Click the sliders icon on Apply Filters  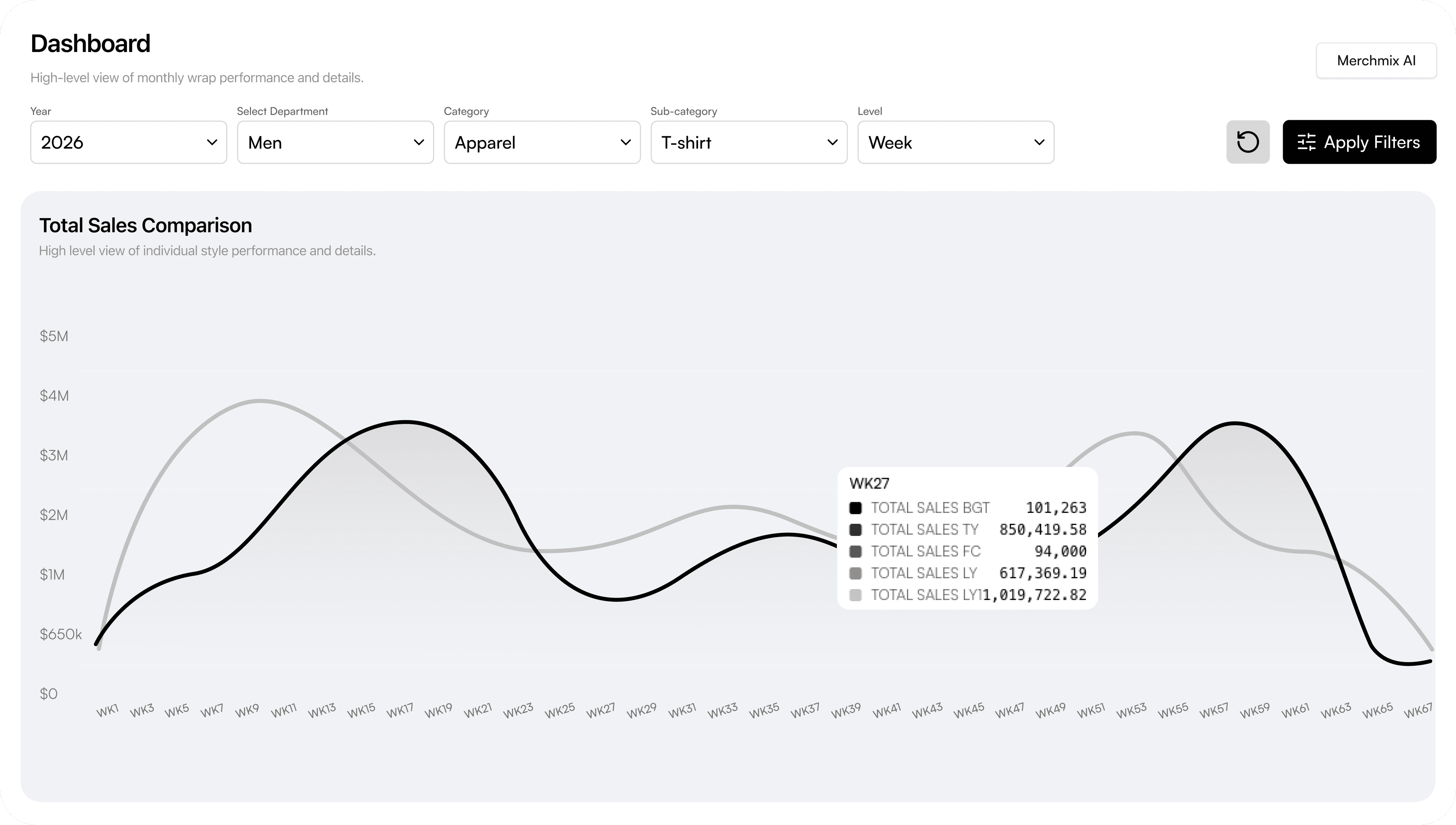coord(1306,142)
